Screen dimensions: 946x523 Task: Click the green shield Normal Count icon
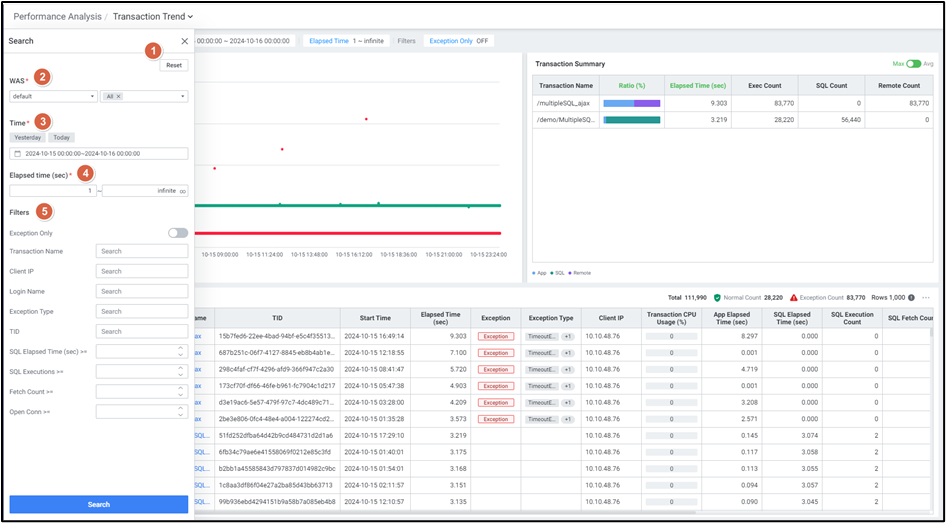click(717, 298)
